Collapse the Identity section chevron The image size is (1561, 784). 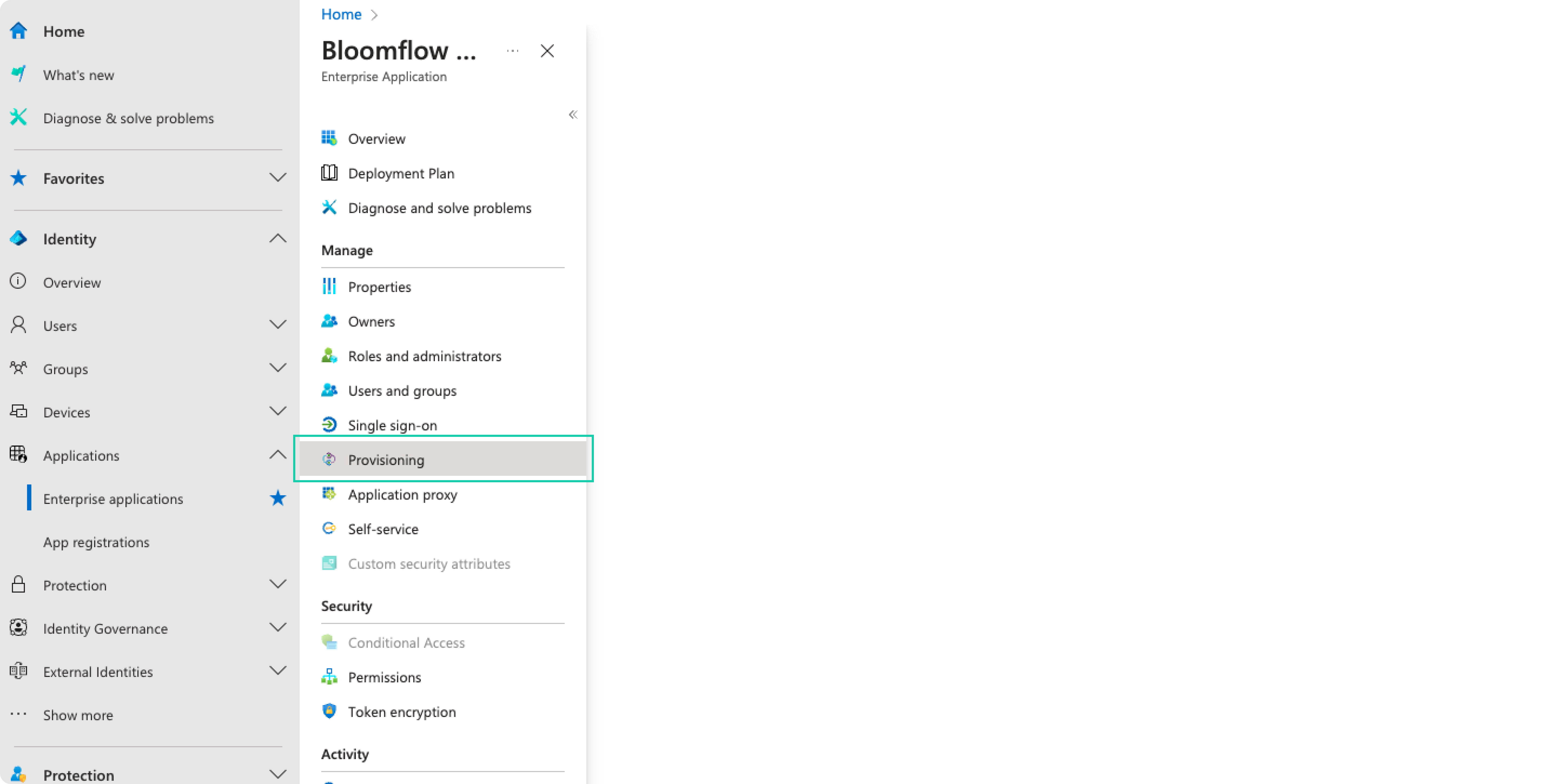pos(277,239)
